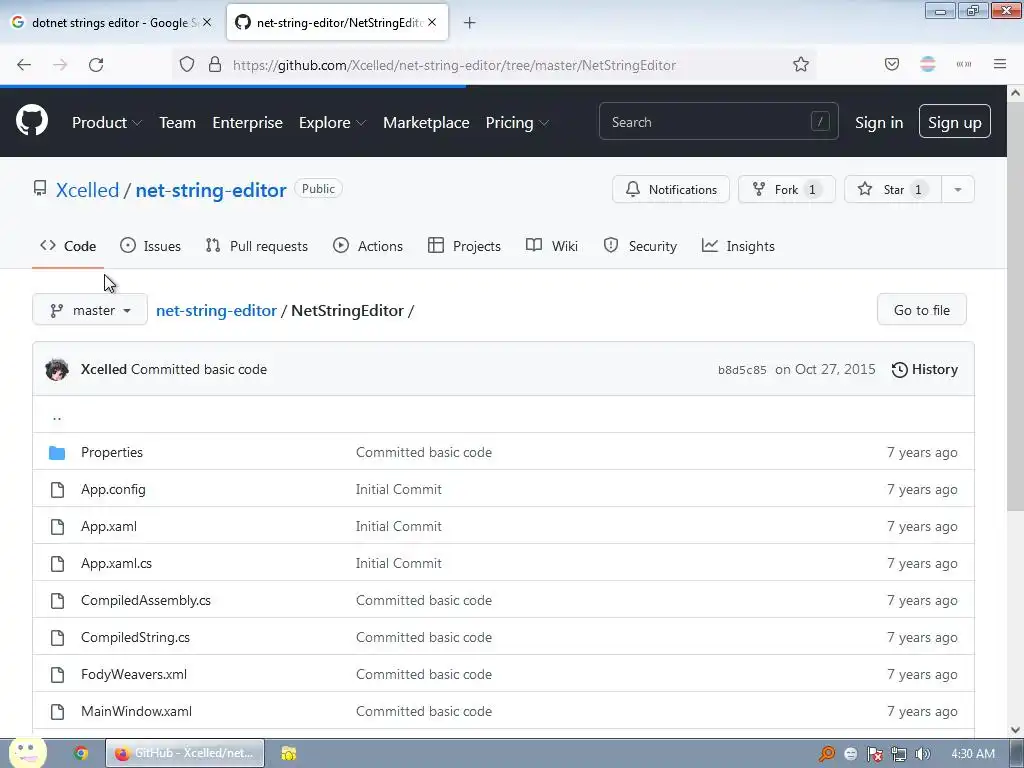Open a new browser tab with plus icon
This screenshot has width=1024, height=768.
(x=469, y=23)
